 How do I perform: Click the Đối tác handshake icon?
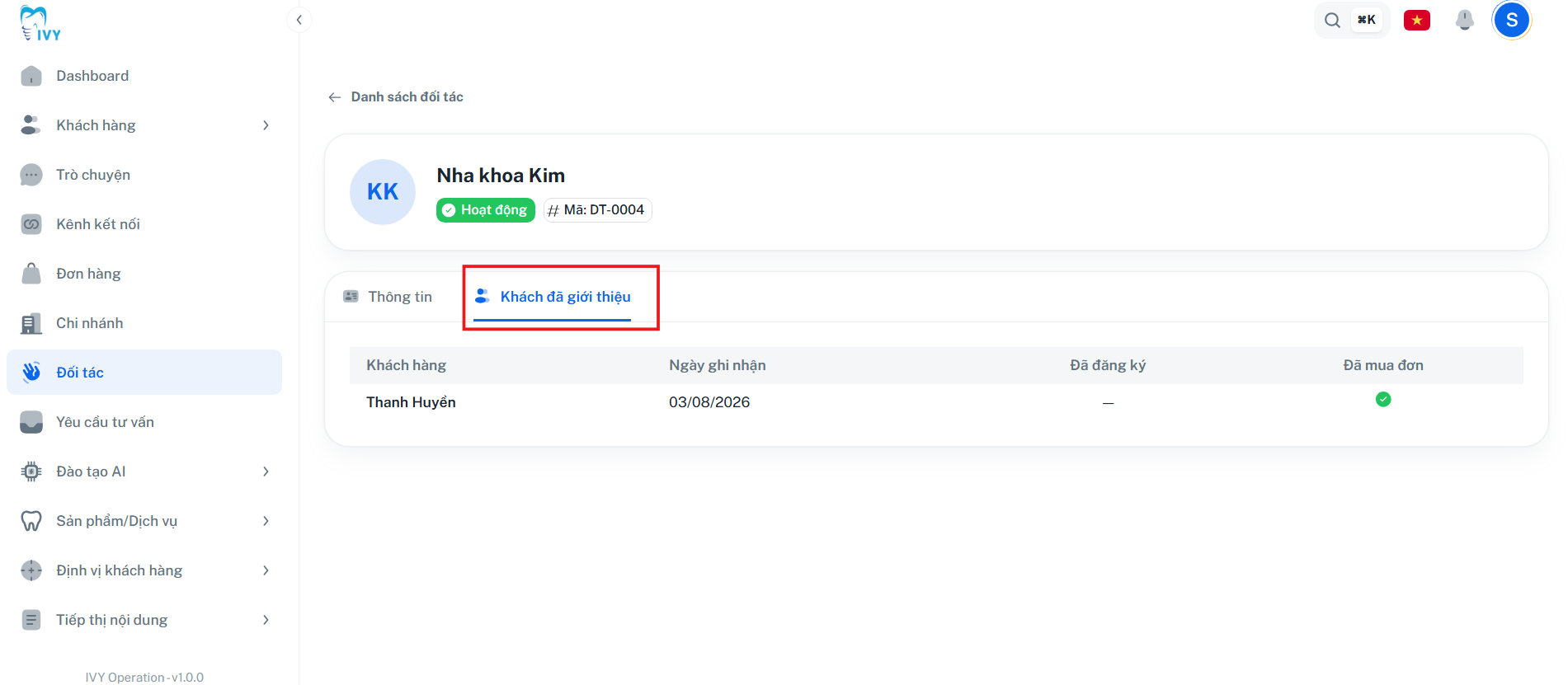pos(31,373)
